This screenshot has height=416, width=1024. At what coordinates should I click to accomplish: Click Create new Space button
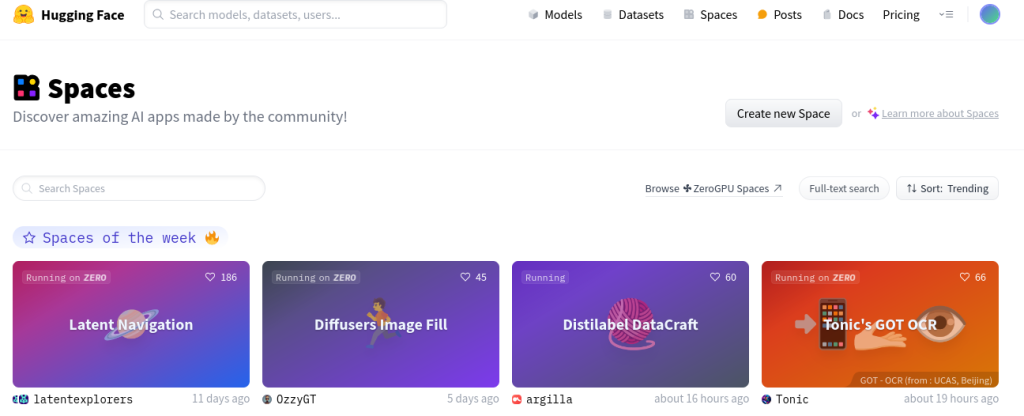[x=783, y=114]
